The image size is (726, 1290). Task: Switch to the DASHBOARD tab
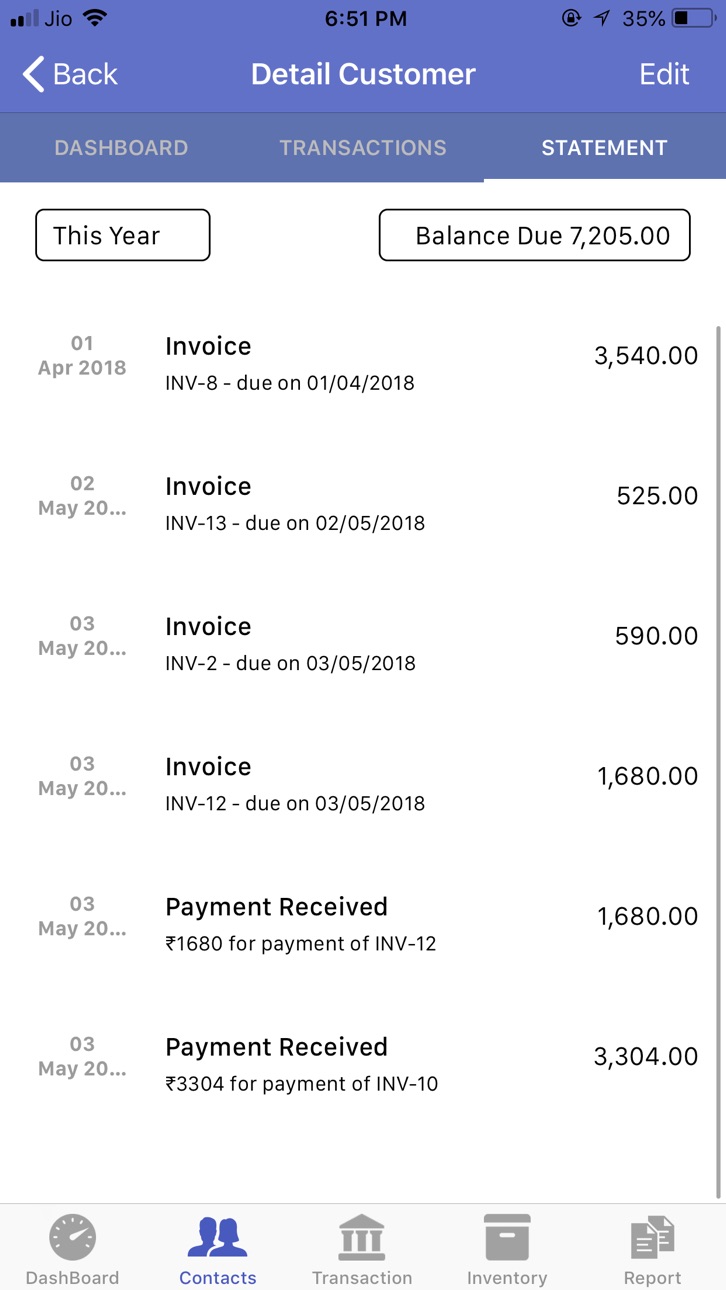tap(121, 148)
